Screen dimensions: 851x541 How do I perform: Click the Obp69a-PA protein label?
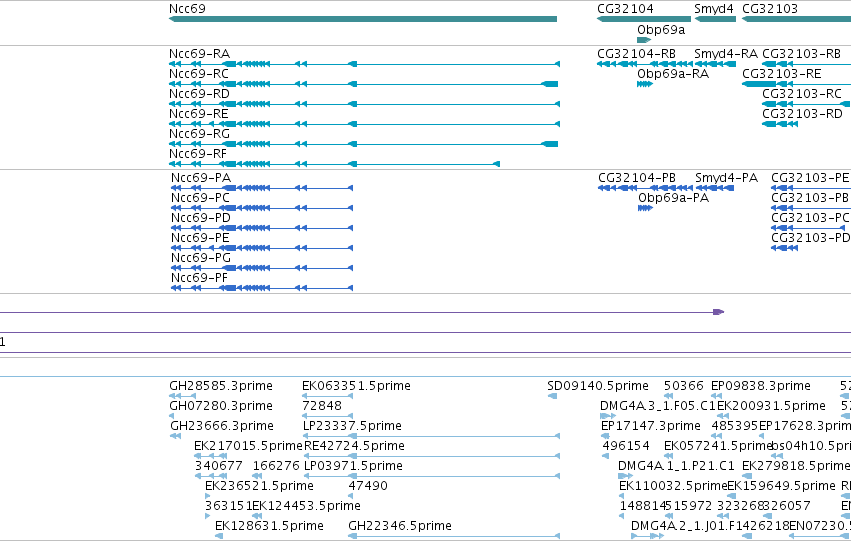click(674, 198)
